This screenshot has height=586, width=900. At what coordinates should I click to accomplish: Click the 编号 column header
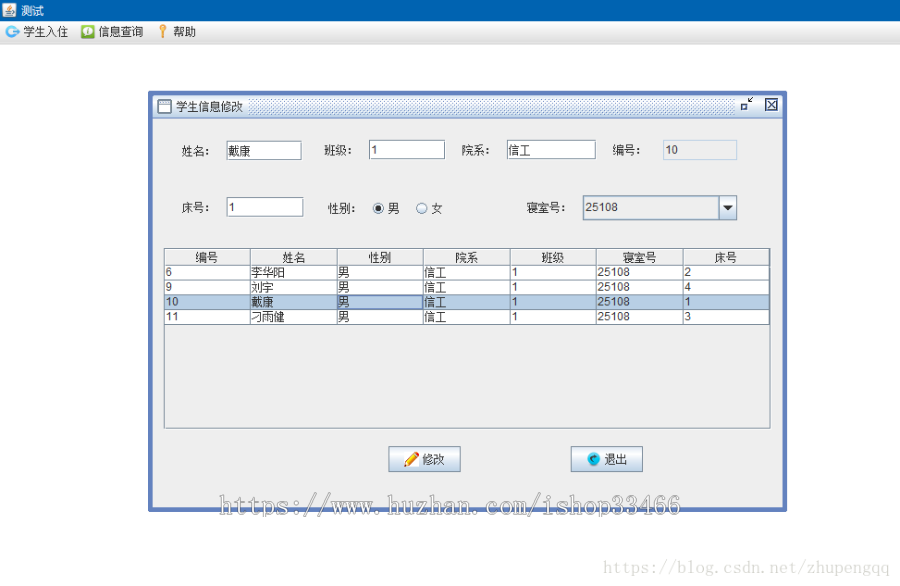206,256
